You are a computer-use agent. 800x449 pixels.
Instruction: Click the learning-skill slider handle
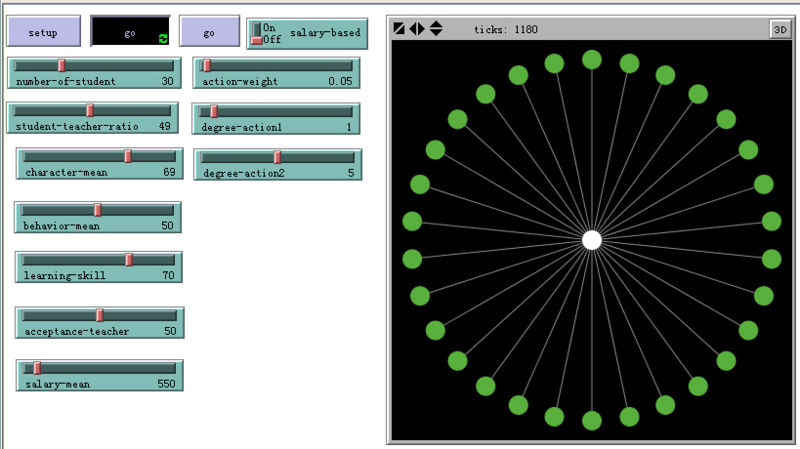click(x=129, y=260)
